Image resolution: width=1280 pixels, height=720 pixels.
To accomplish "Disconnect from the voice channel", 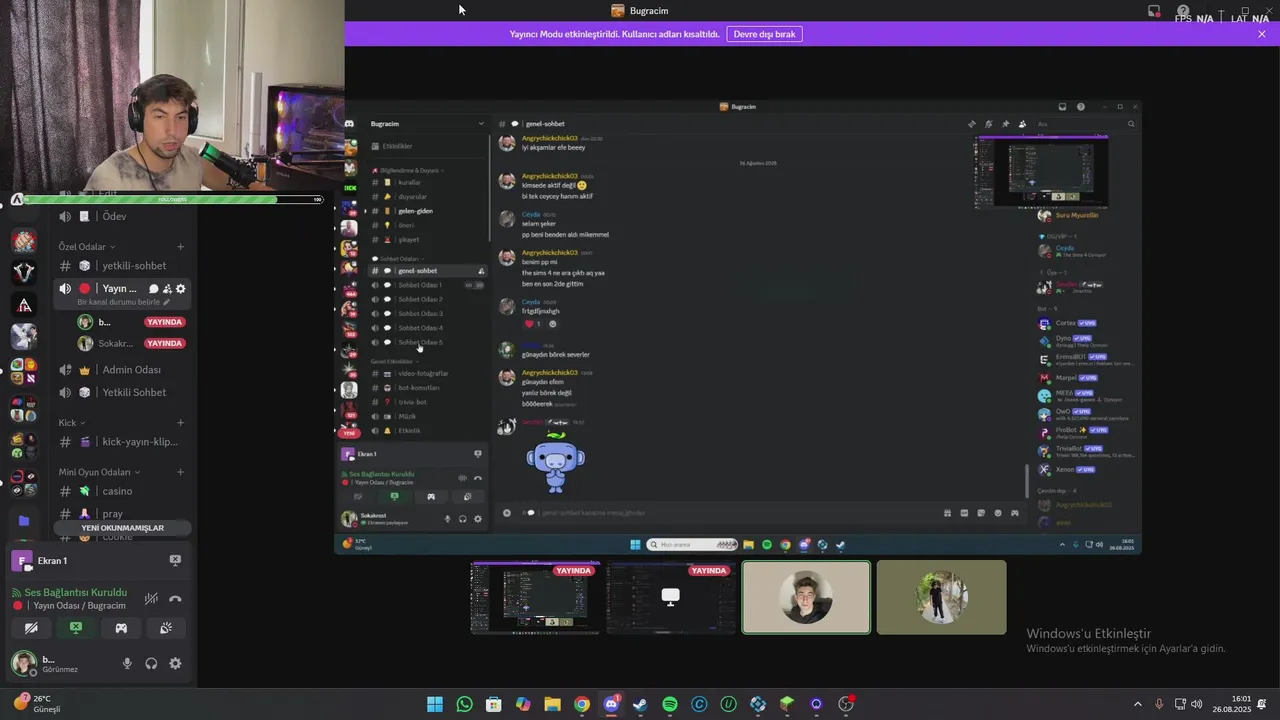I will (175, 598).
